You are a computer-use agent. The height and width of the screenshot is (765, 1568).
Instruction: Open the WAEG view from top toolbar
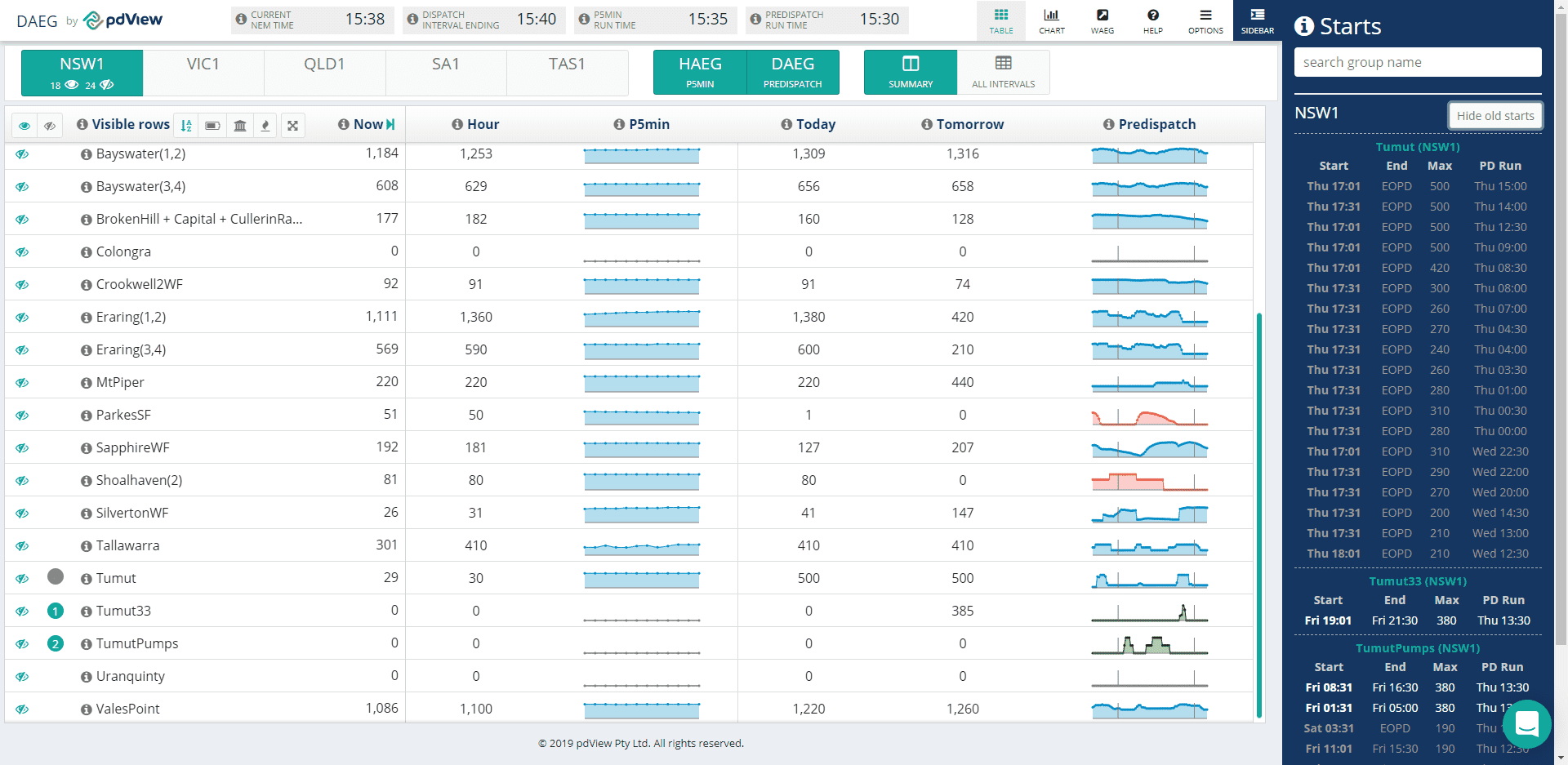[1102, 20]
